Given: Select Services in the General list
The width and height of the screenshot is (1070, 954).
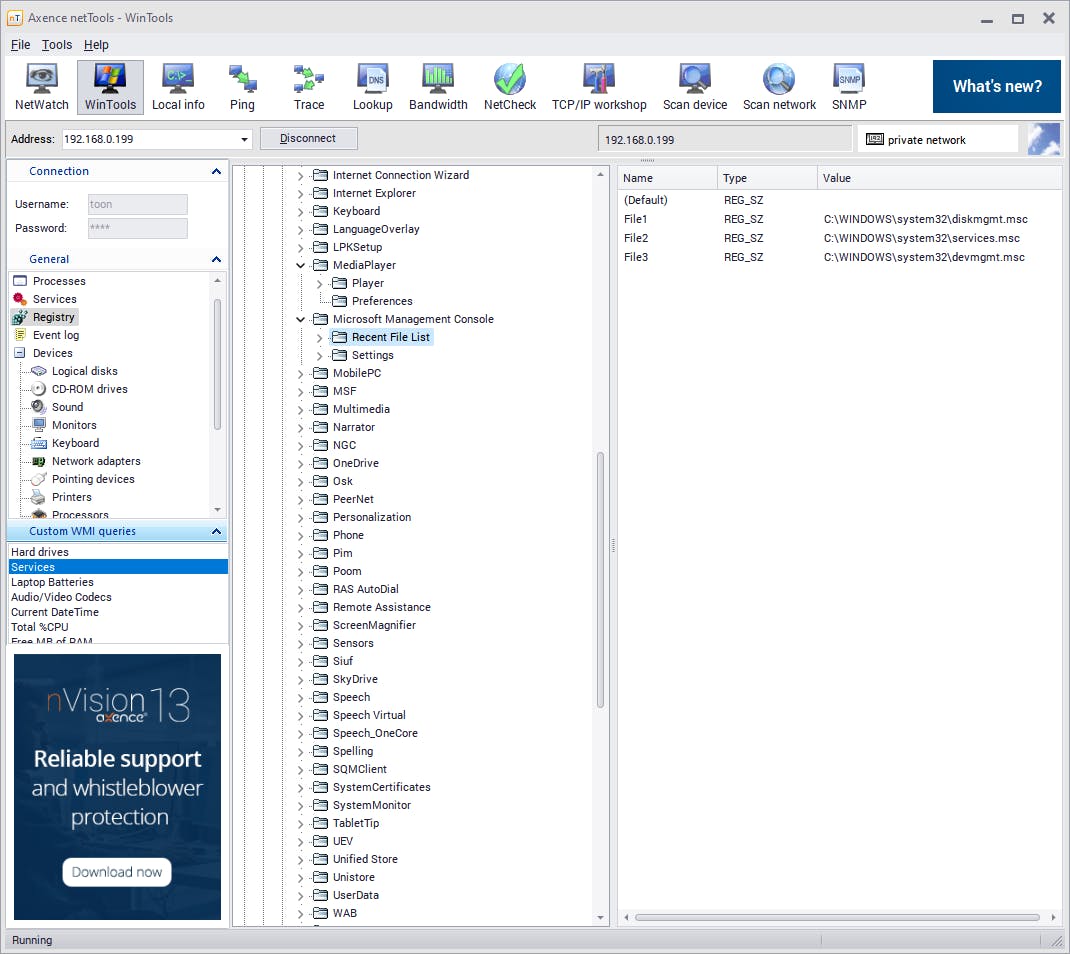Looking at the screenshot, I should (x=55, y=299).
